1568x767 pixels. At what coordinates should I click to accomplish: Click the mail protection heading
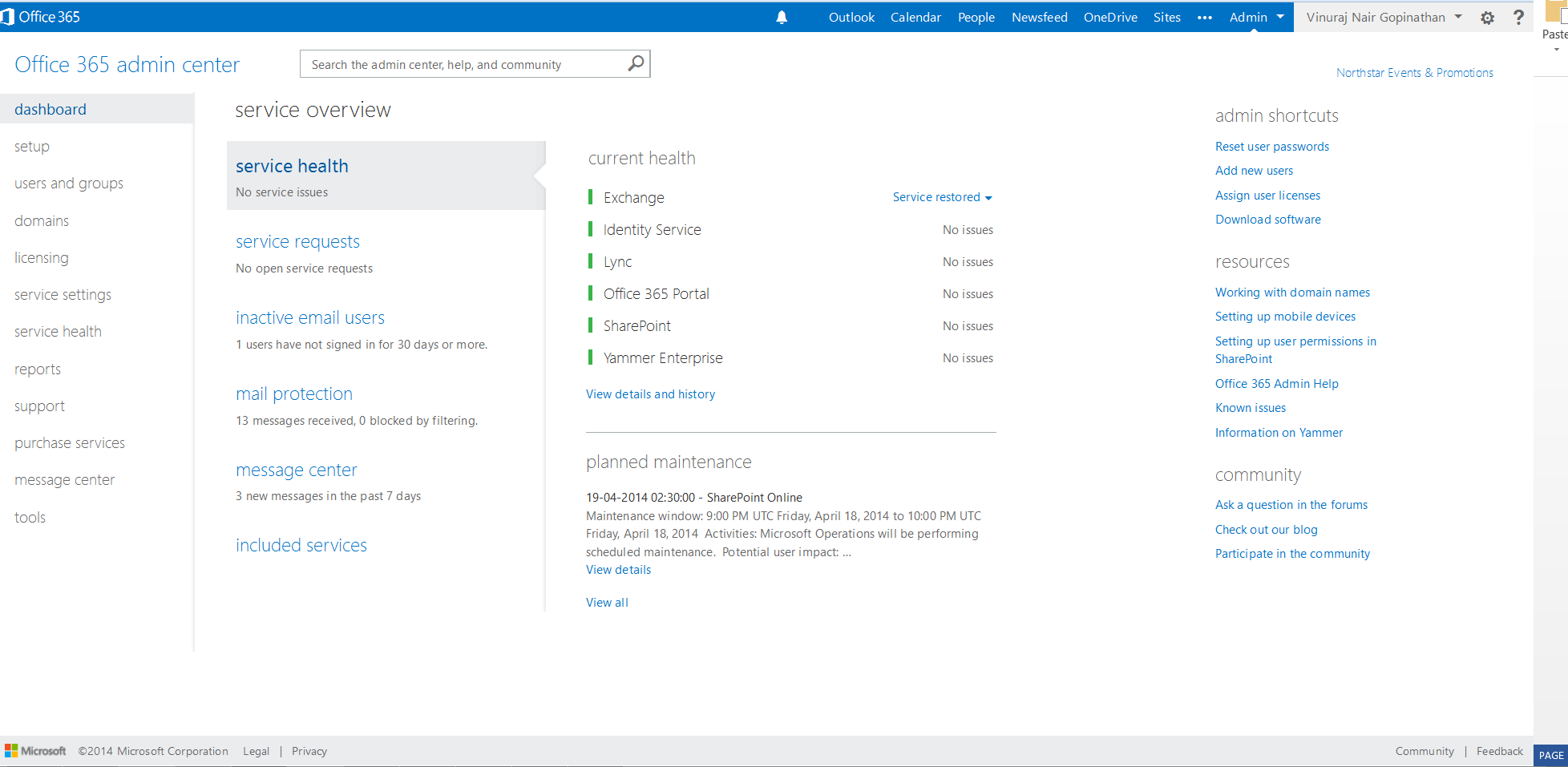coord(294,394)
